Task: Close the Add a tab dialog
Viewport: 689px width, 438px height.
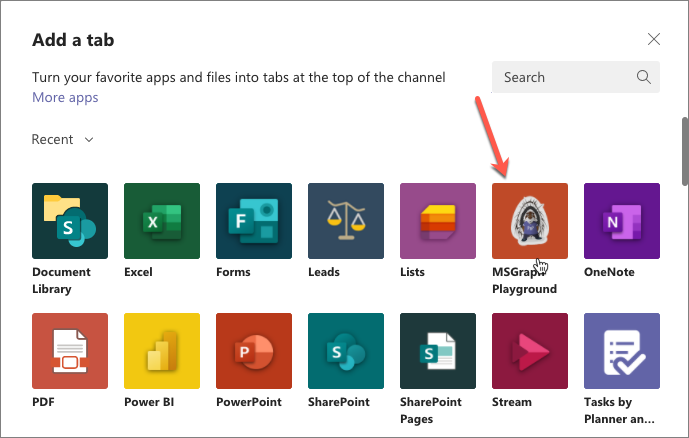Action: click(654, 39)
